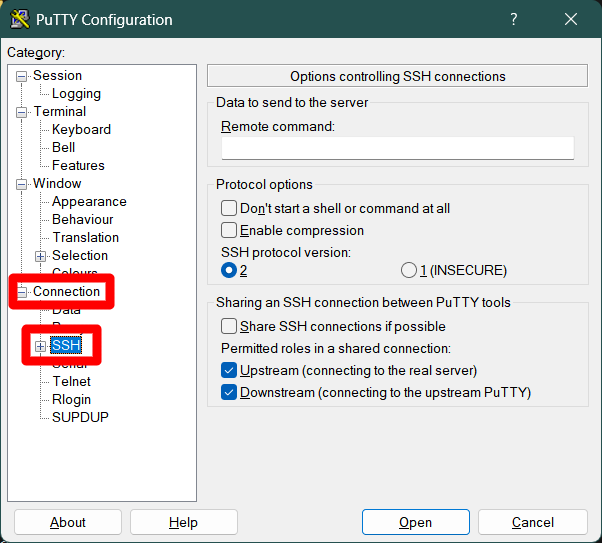
Task: Close the PuTTY Configuration window
Action: pos(571,19)
